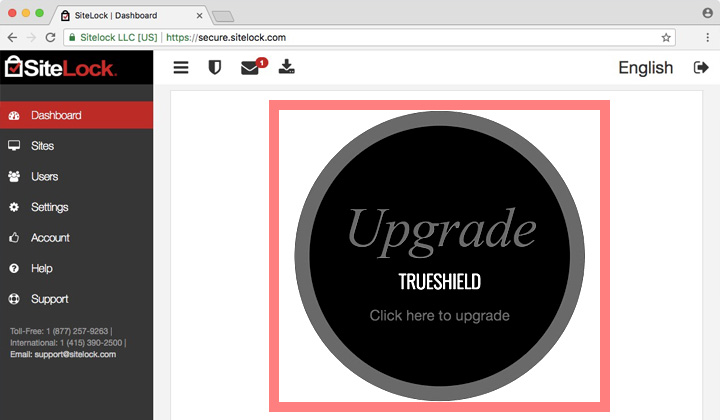Close the SiteLock Dashboard tab
The image size is (720, 420).
(x=199, y=16)
